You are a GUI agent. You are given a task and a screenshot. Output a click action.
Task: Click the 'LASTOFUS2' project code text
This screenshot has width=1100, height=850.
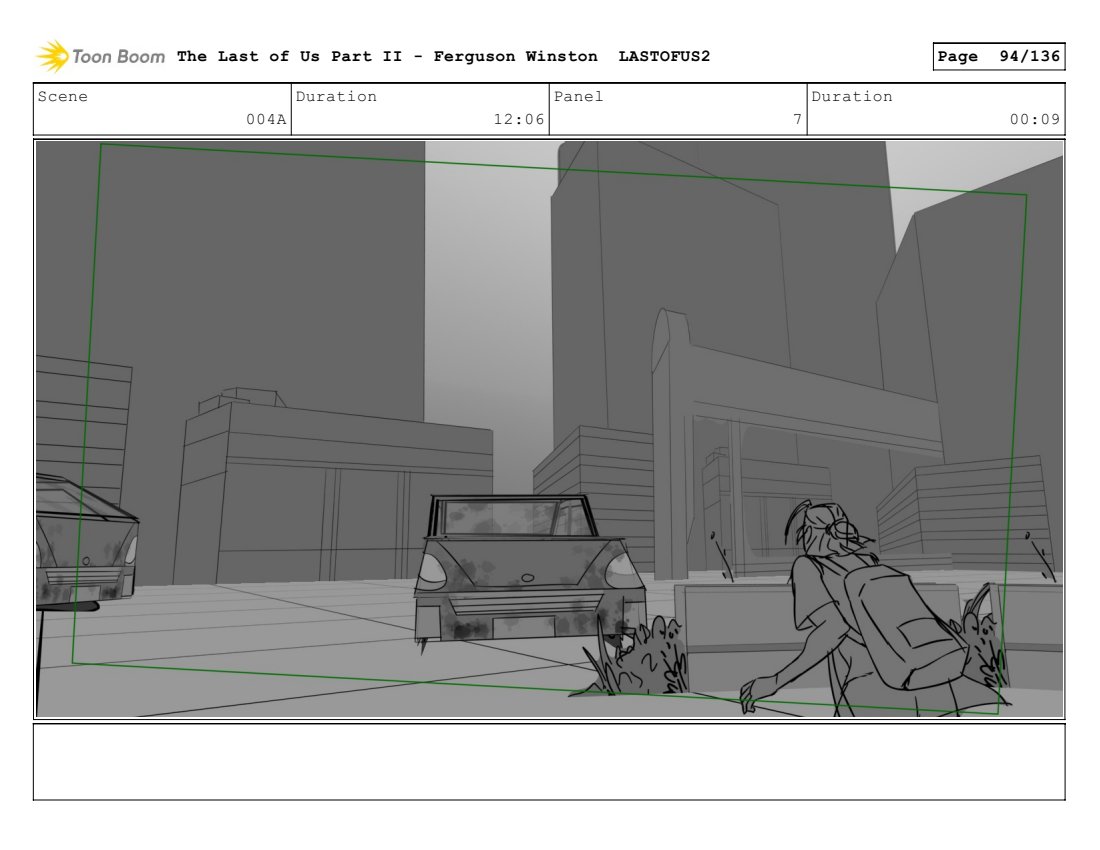[664, 56]
